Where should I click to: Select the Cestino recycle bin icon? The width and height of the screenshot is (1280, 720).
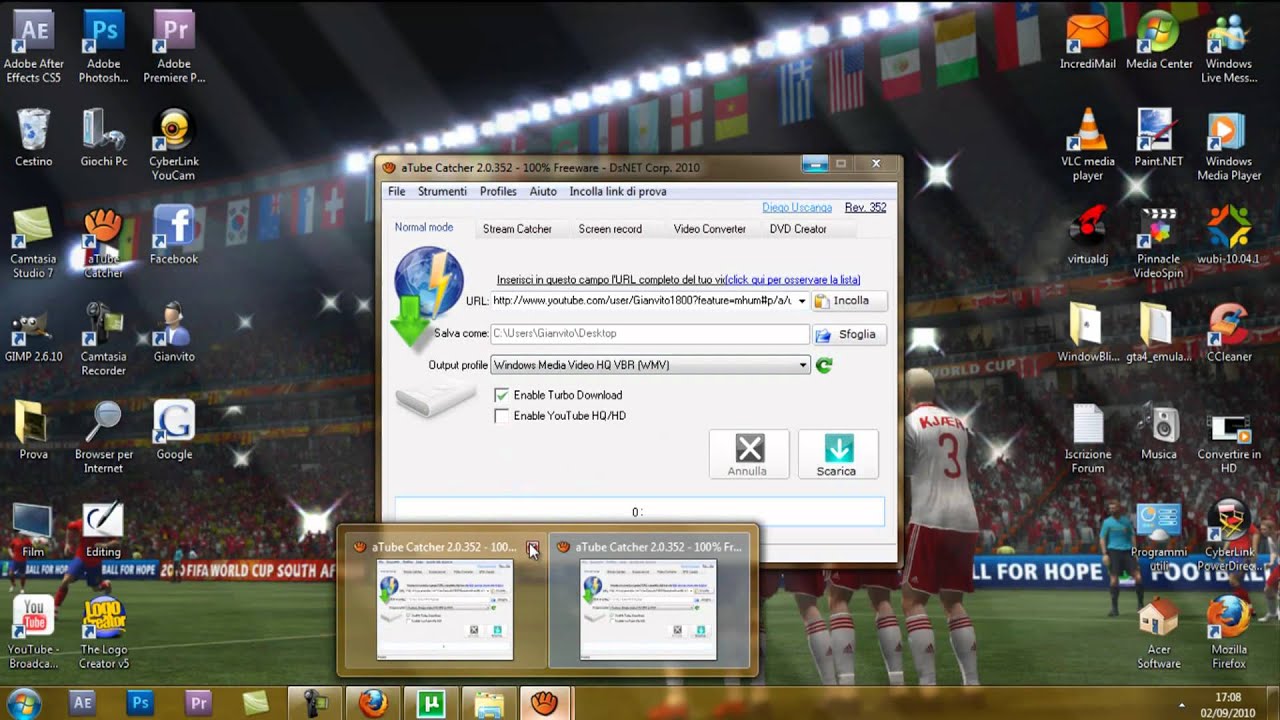point(34,138)
